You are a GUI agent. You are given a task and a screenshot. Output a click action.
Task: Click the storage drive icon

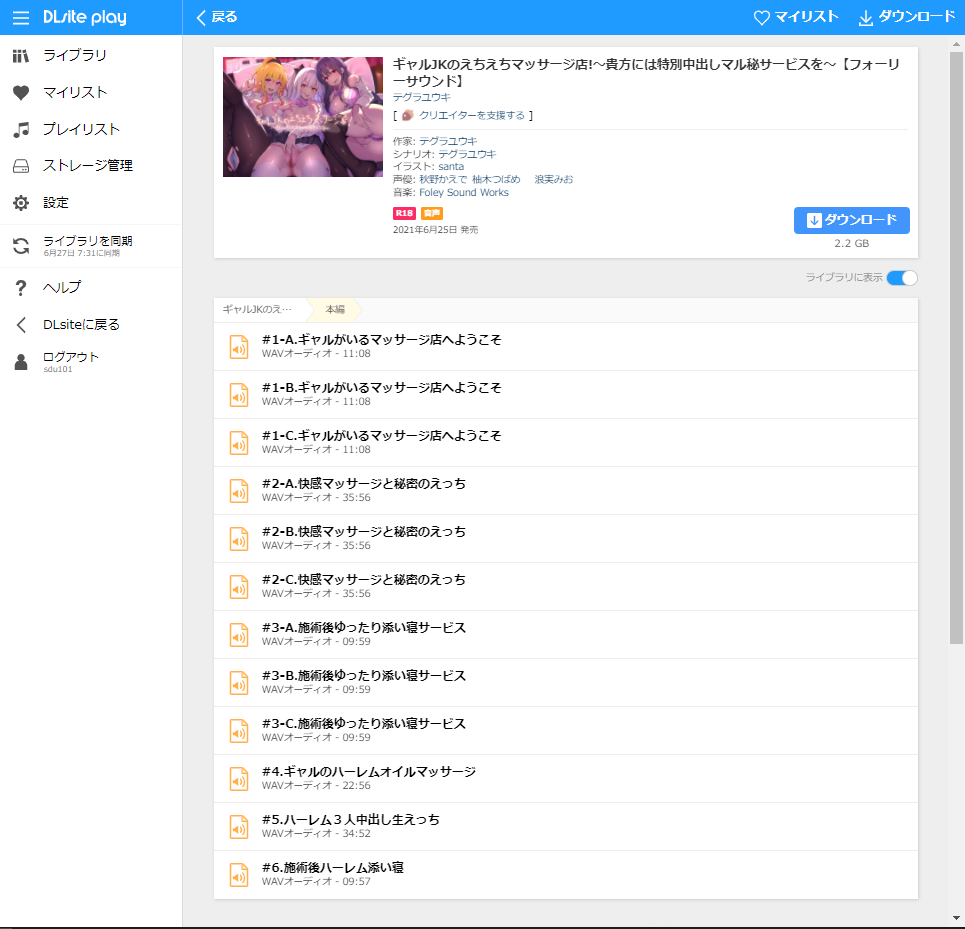click(x=21, y=166)
